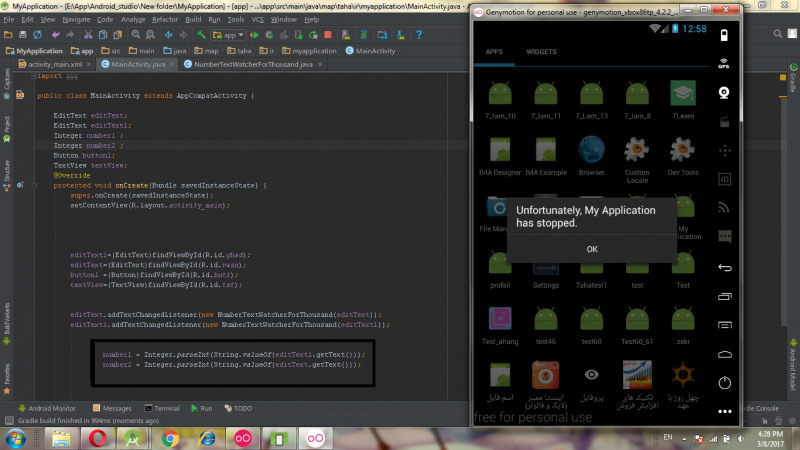Open the Dev Tools app in emulator
This screenshot has width=800, height=450.
pos(683,156)
